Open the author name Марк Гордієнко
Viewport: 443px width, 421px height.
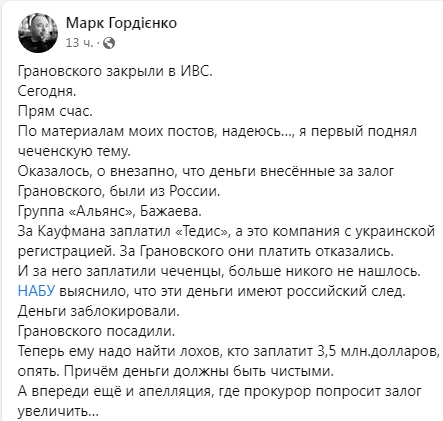point(121,23)
